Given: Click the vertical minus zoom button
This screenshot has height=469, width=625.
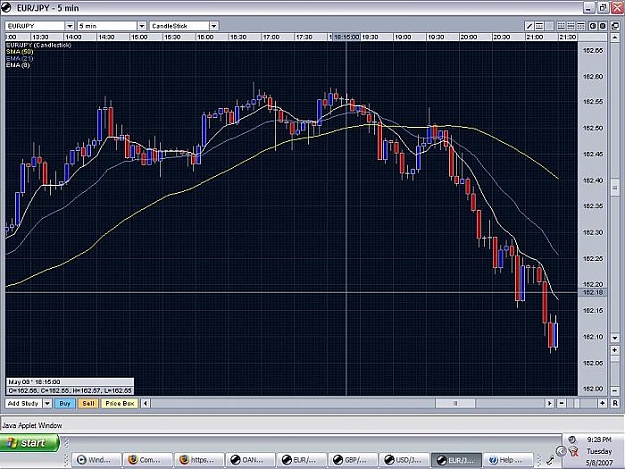Looking at the screenshot, I should point(615,391).
